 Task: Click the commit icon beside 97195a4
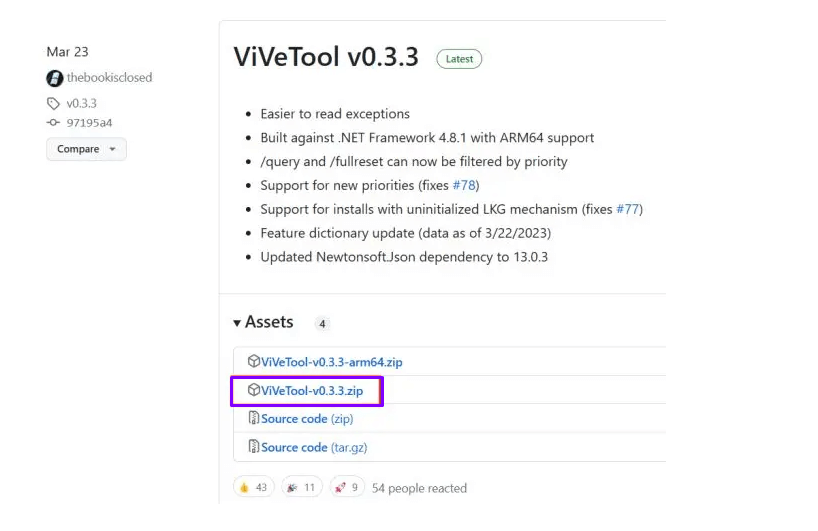click(x=54, y=123)
